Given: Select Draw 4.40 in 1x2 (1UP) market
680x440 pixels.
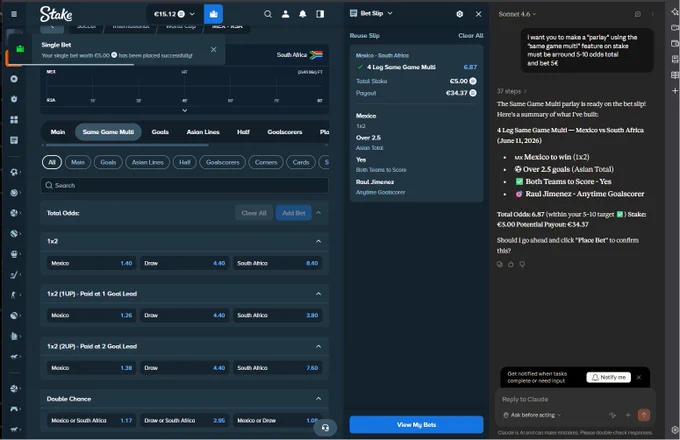Looking at the screenshot, I should [184, 315].
